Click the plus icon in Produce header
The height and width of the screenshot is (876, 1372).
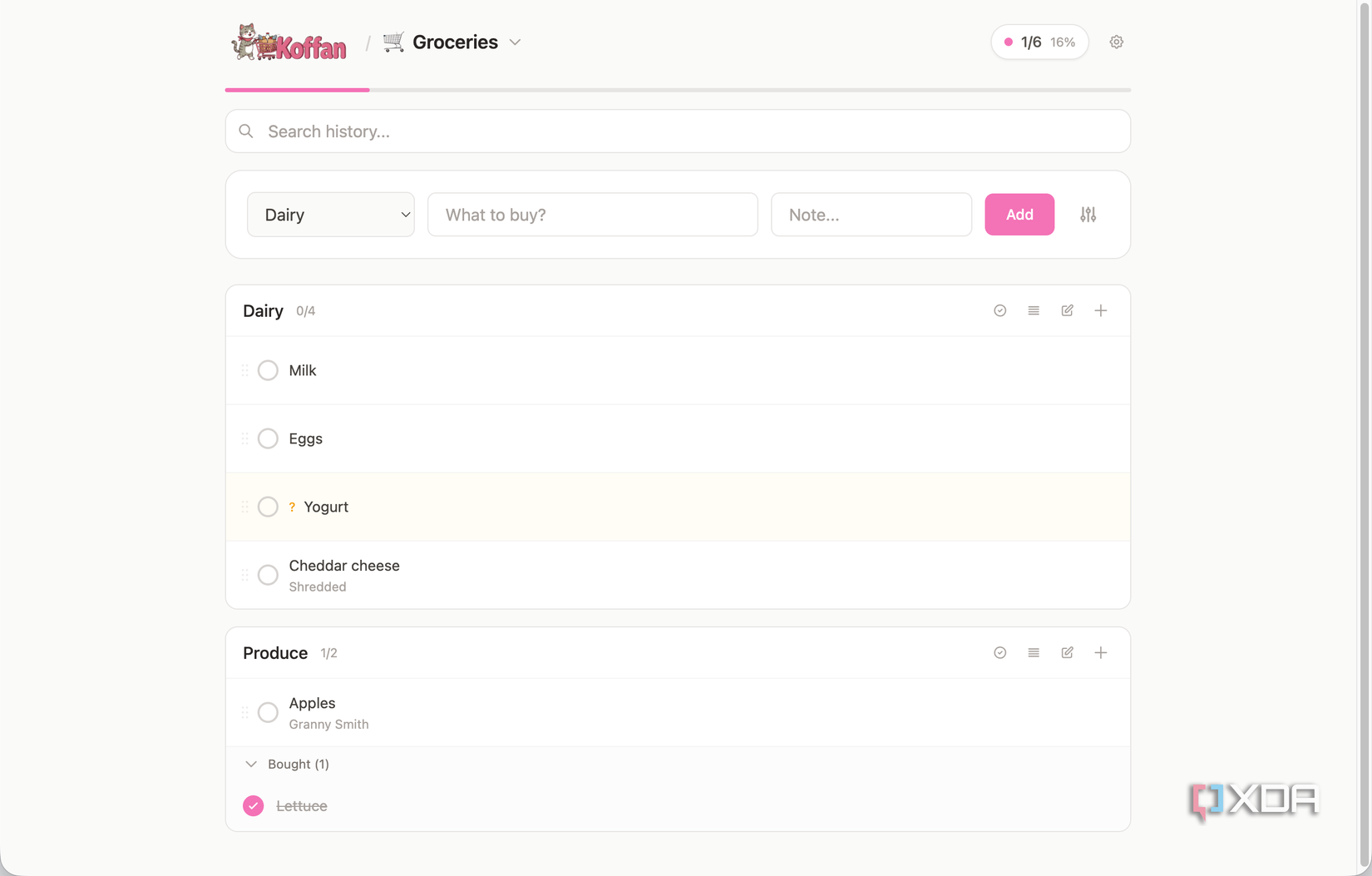tap(1101, 653)
